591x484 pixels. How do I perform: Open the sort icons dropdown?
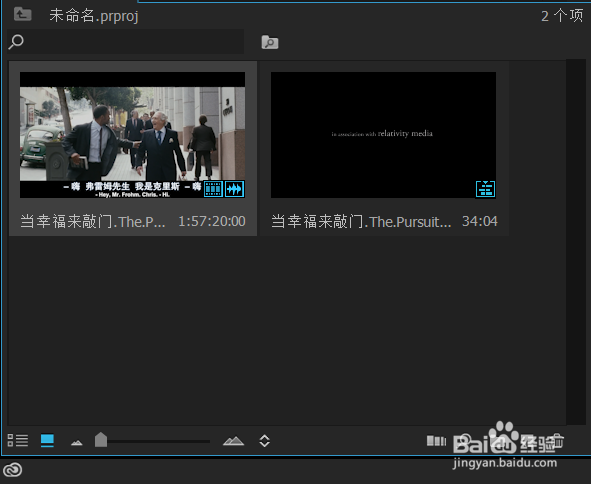pos(265,441)
